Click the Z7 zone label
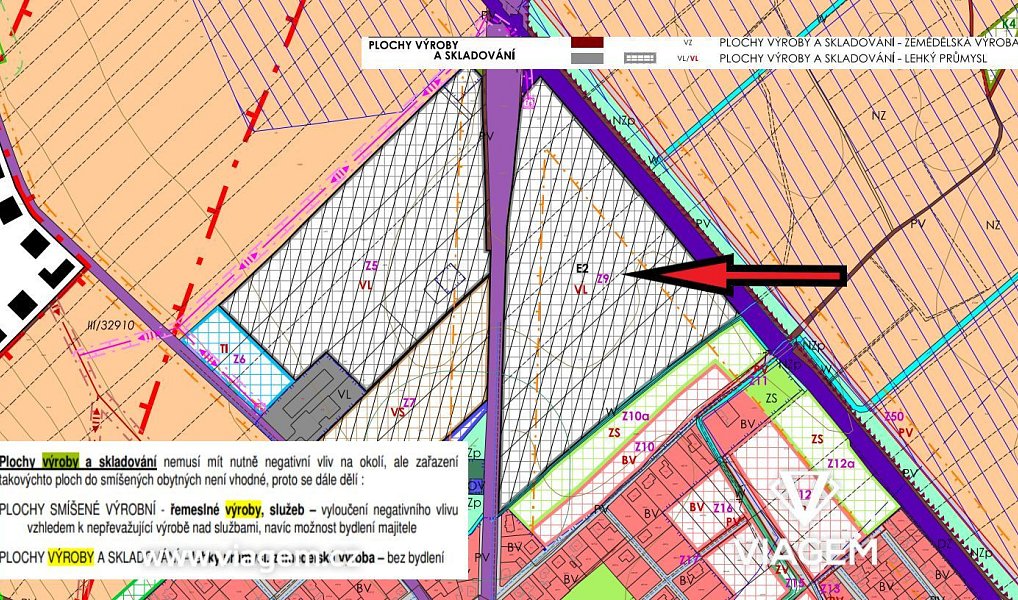Screen dimensions: 1018x600 coord(408,402)
